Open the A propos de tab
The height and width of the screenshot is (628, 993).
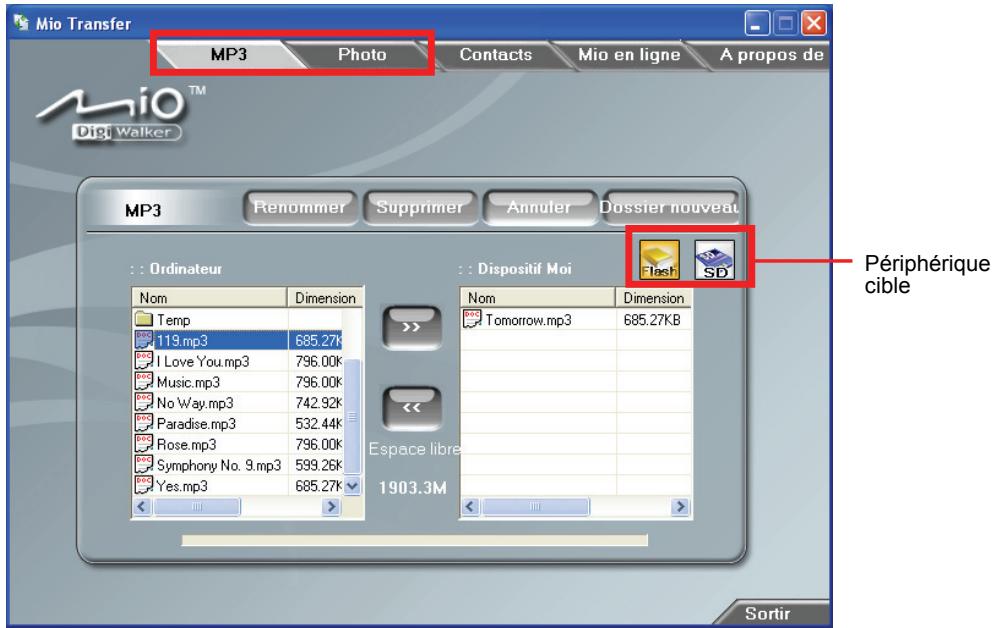tap(771, 55)
